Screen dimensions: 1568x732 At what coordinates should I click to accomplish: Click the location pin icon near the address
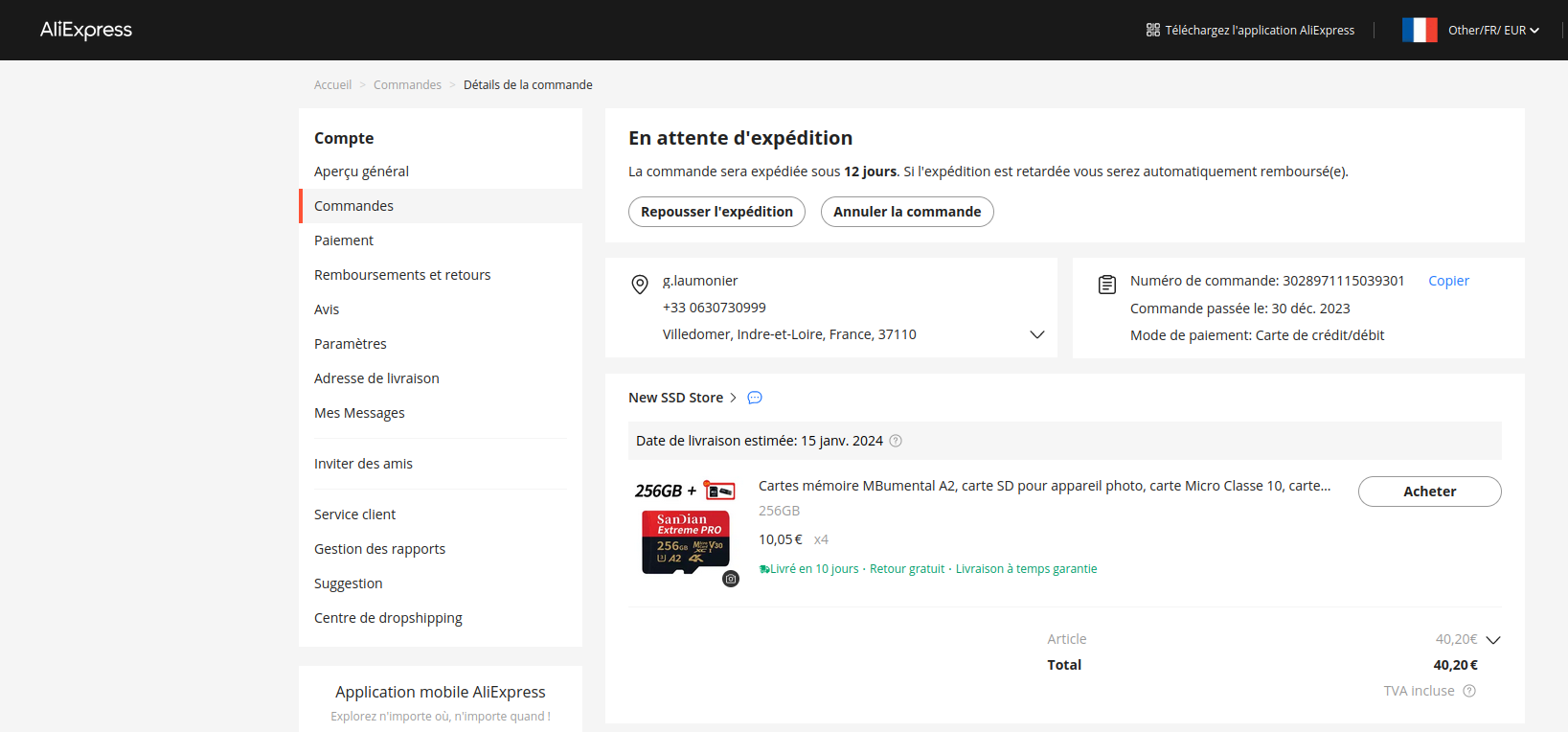pyautogui.click(x=640, y=285)
